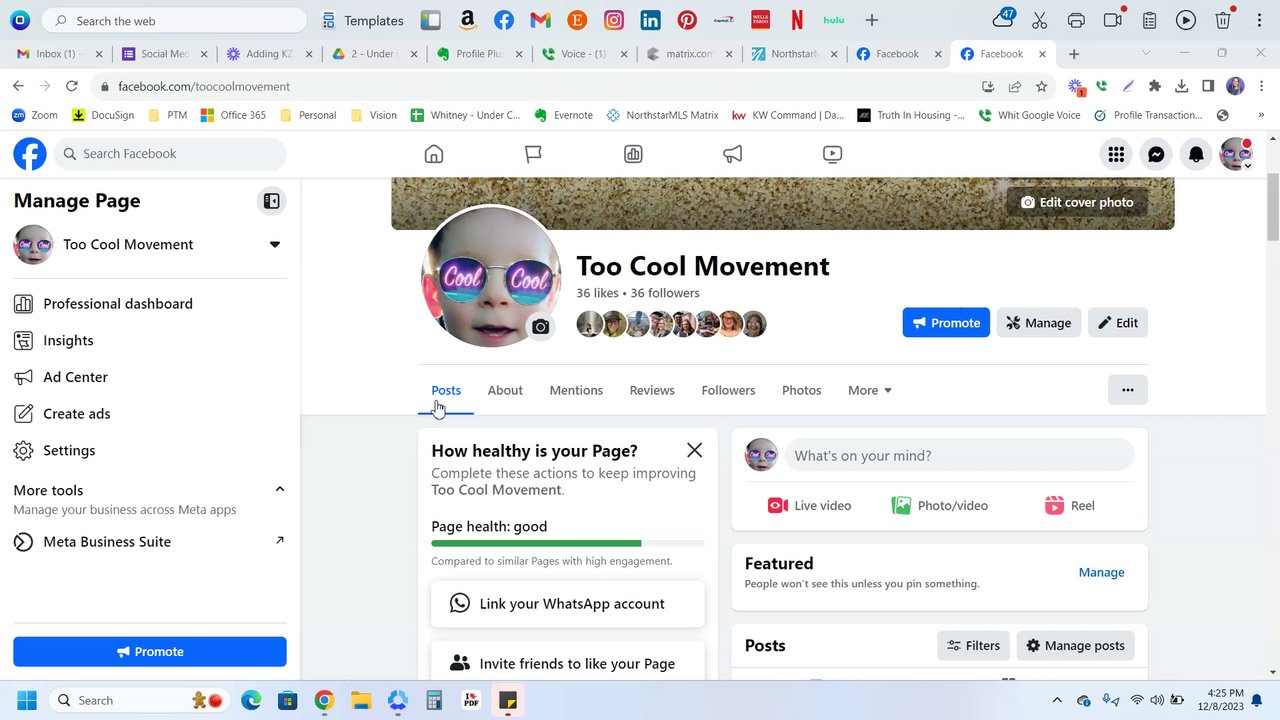Open Meta Business Suite link
This screenshot has width=1280, height=720.
pyautogui.click(x=150, y=542)
